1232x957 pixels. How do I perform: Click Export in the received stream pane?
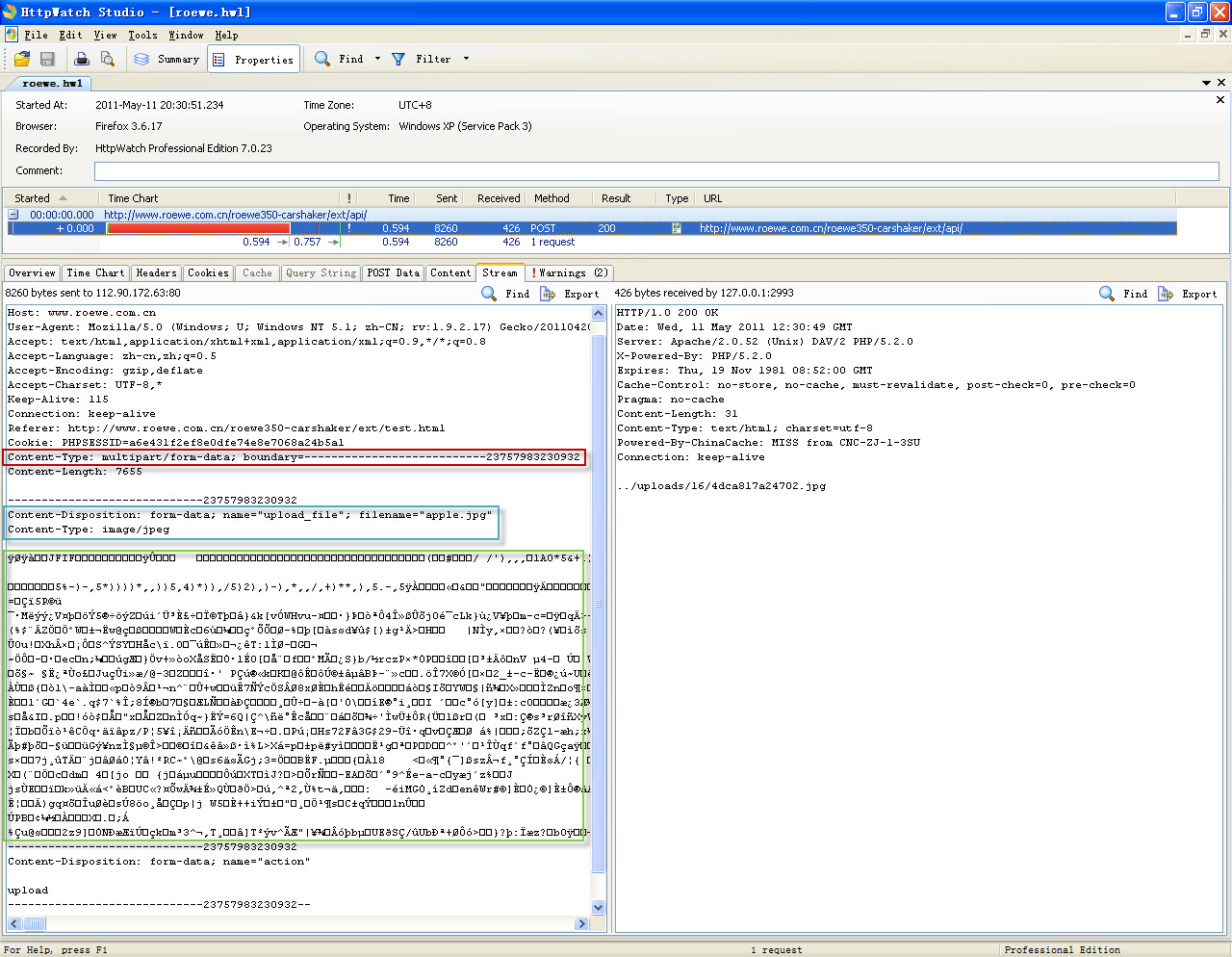(1188, 294)
